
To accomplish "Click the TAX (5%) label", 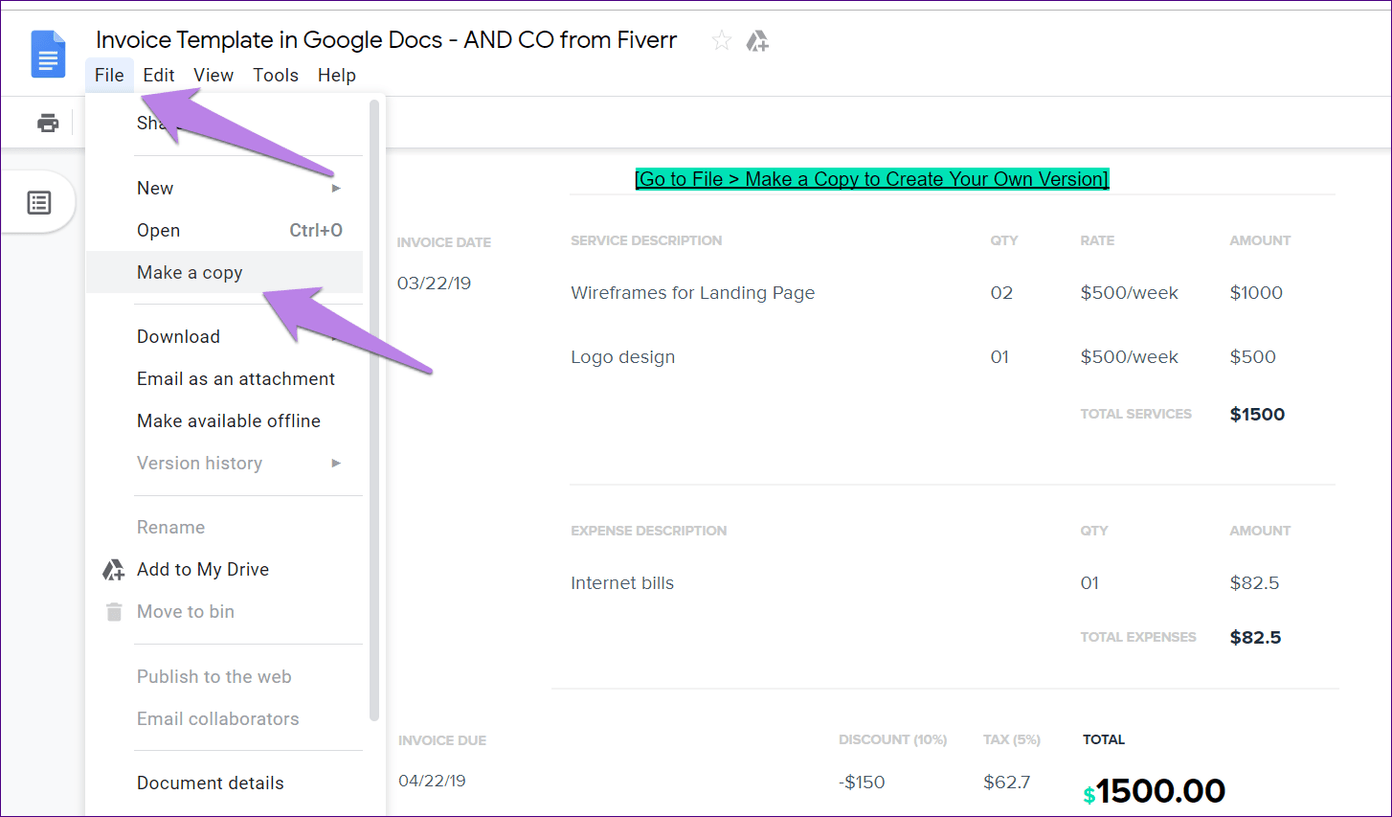I will (1012, 740).
